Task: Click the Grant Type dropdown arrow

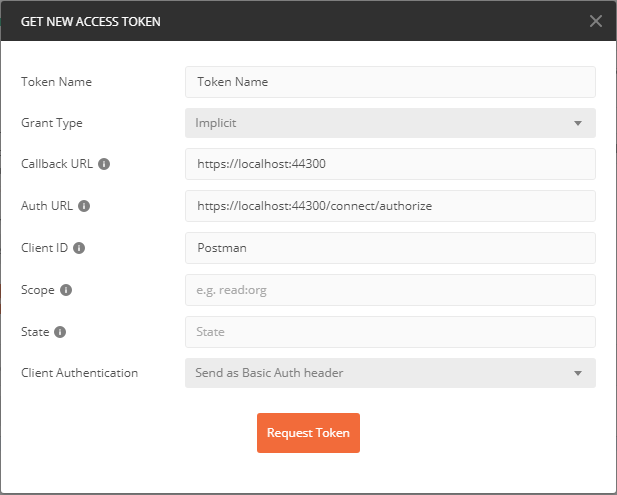Action: 578,124
